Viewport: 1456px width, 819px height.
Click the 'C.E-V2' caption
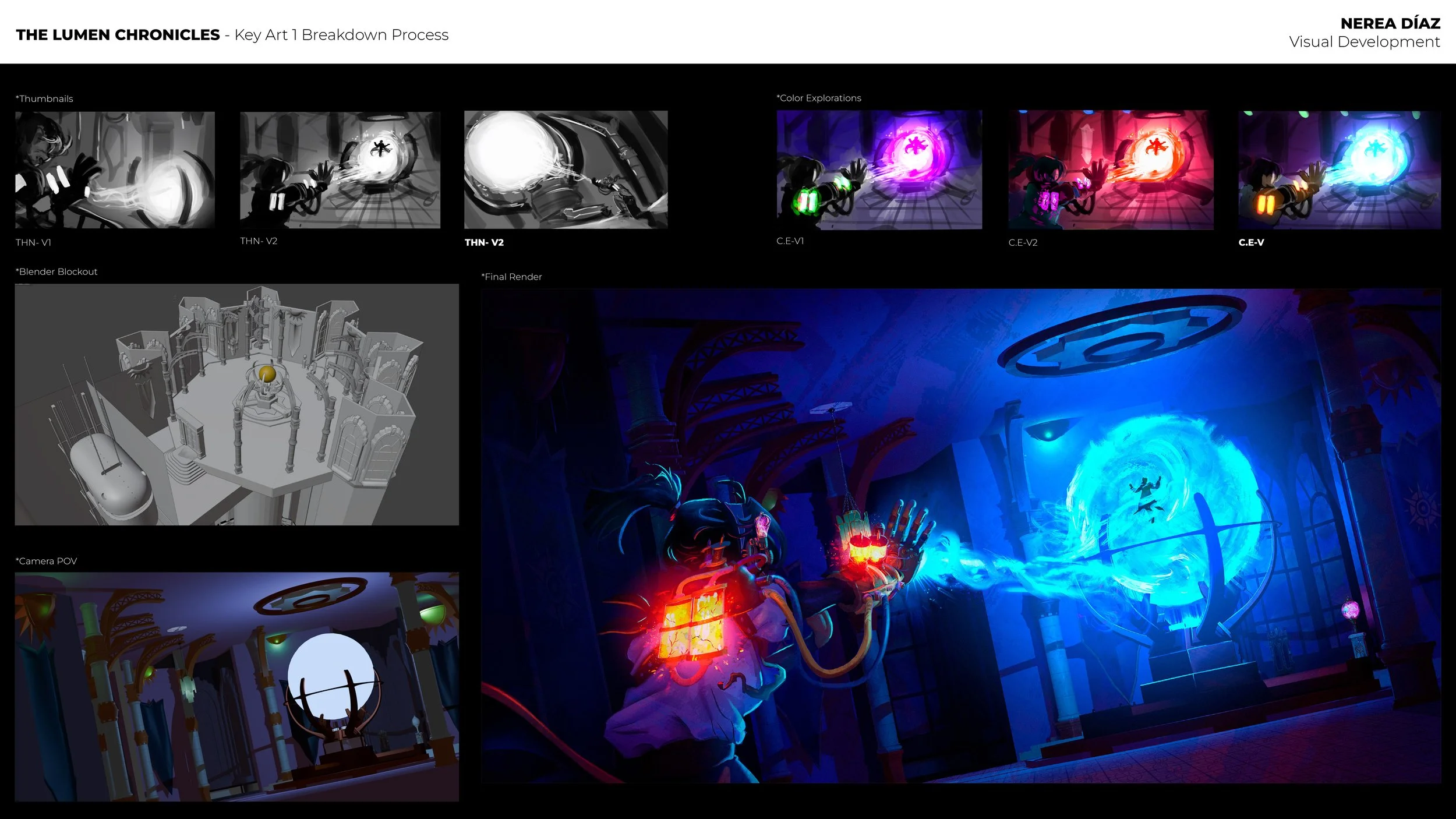[x=1023, y=242]
